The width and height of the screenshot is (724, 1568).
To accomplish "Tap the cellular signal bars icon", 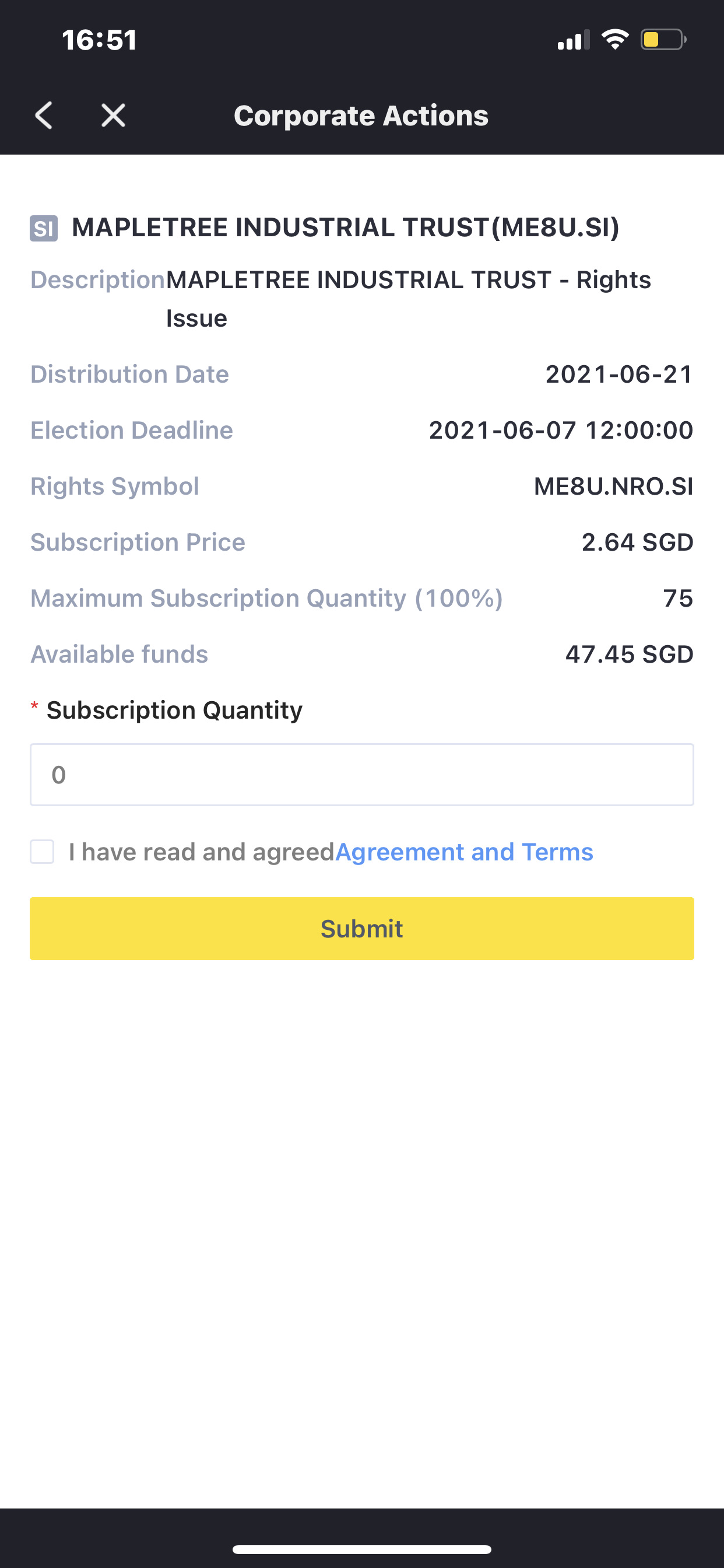I will [x=573, y=40].
